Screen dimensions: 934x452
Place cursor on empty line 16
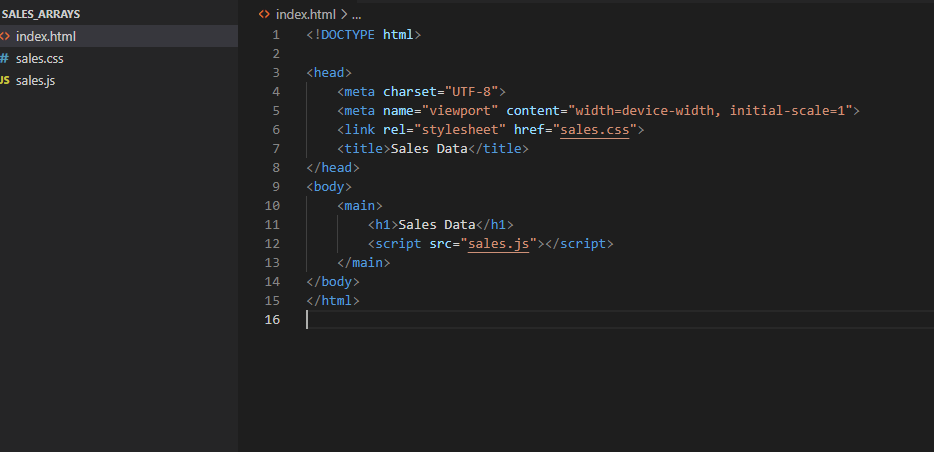(x=619, y=320)
